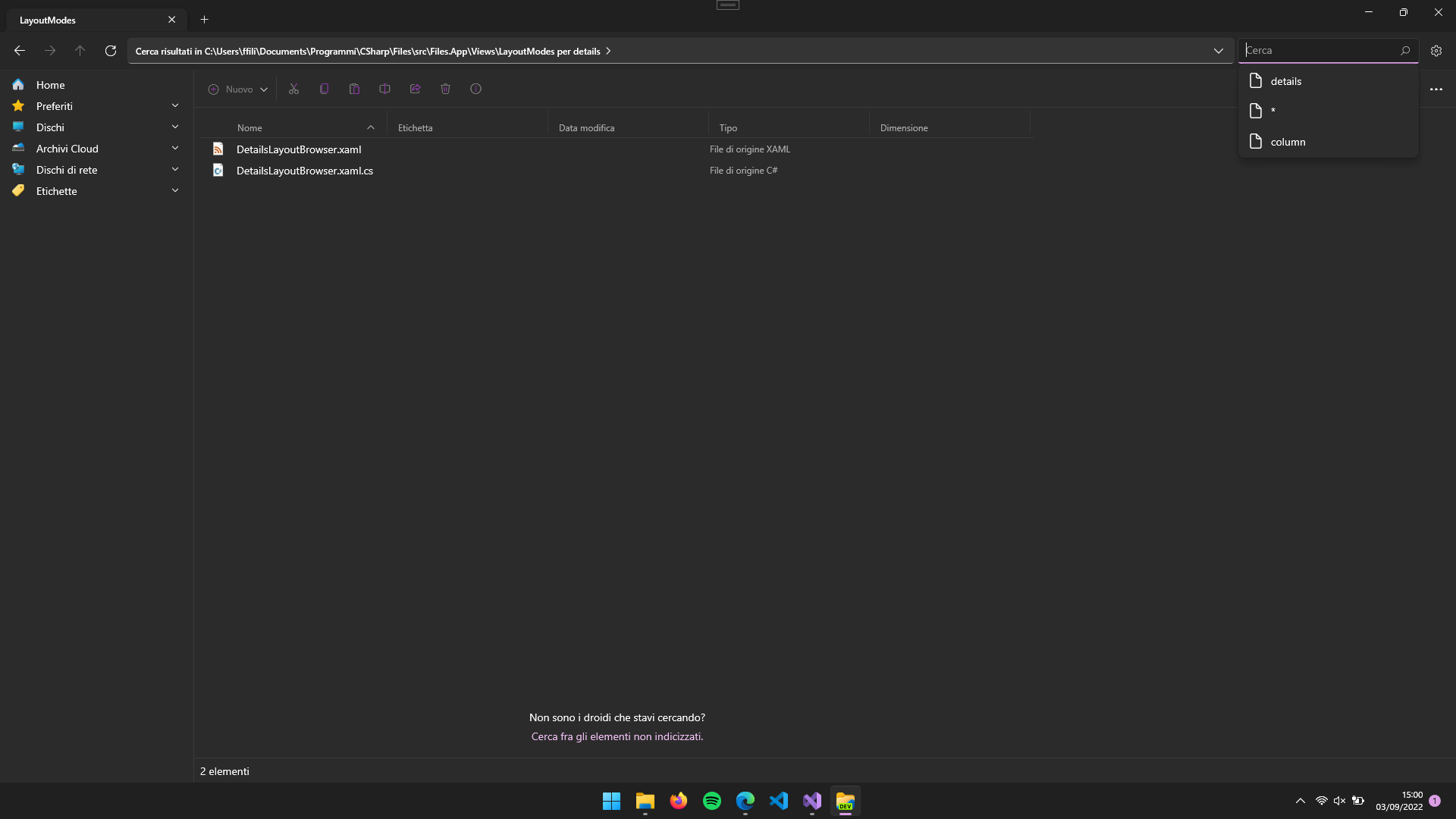Select the 'column' search suggestion

[1329, 142]
